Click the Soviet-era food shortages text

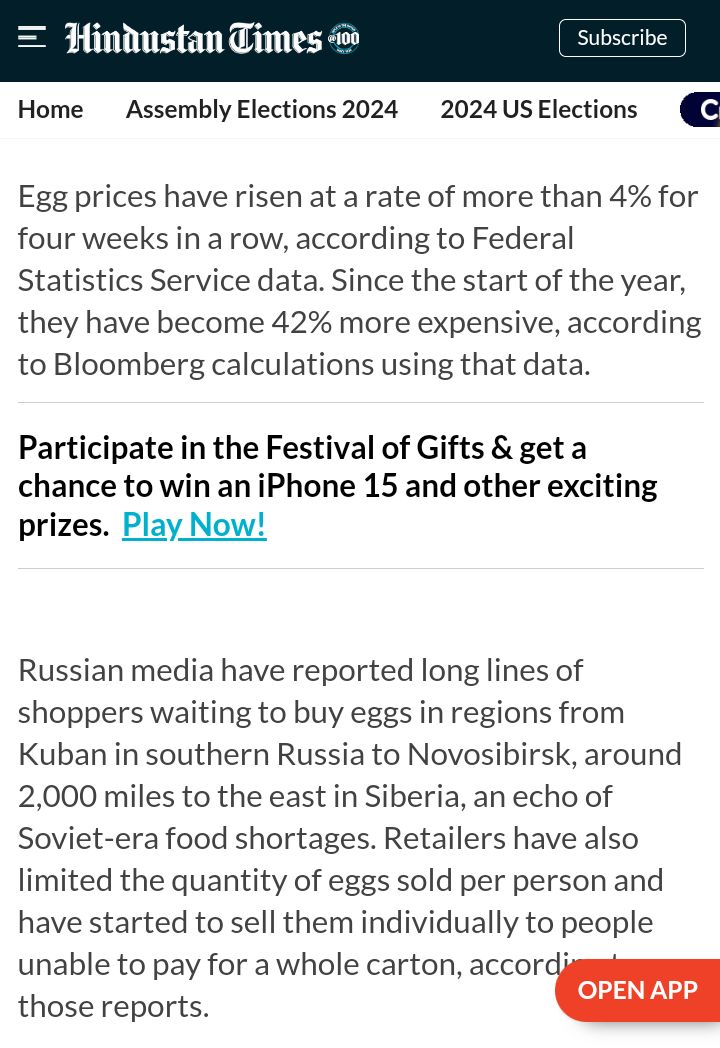(197, 839)
